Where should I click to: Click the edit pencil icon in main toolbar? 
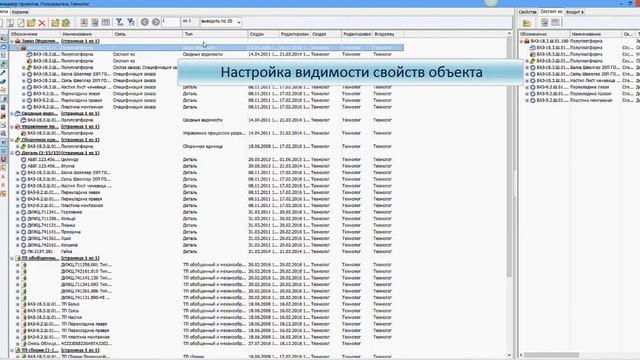tap(20, 23)
